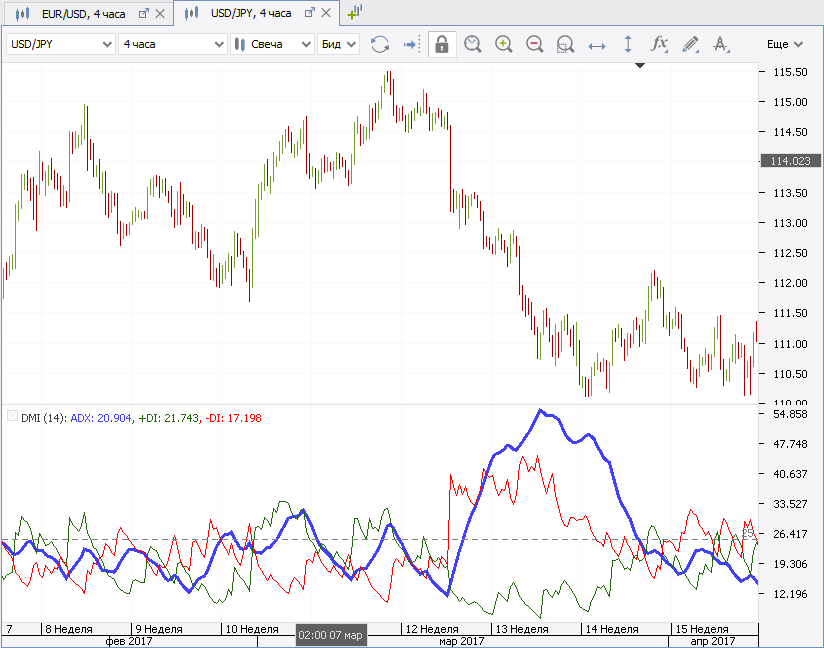
Task: Select the pencil drawing tool
Action: [690, 44]
